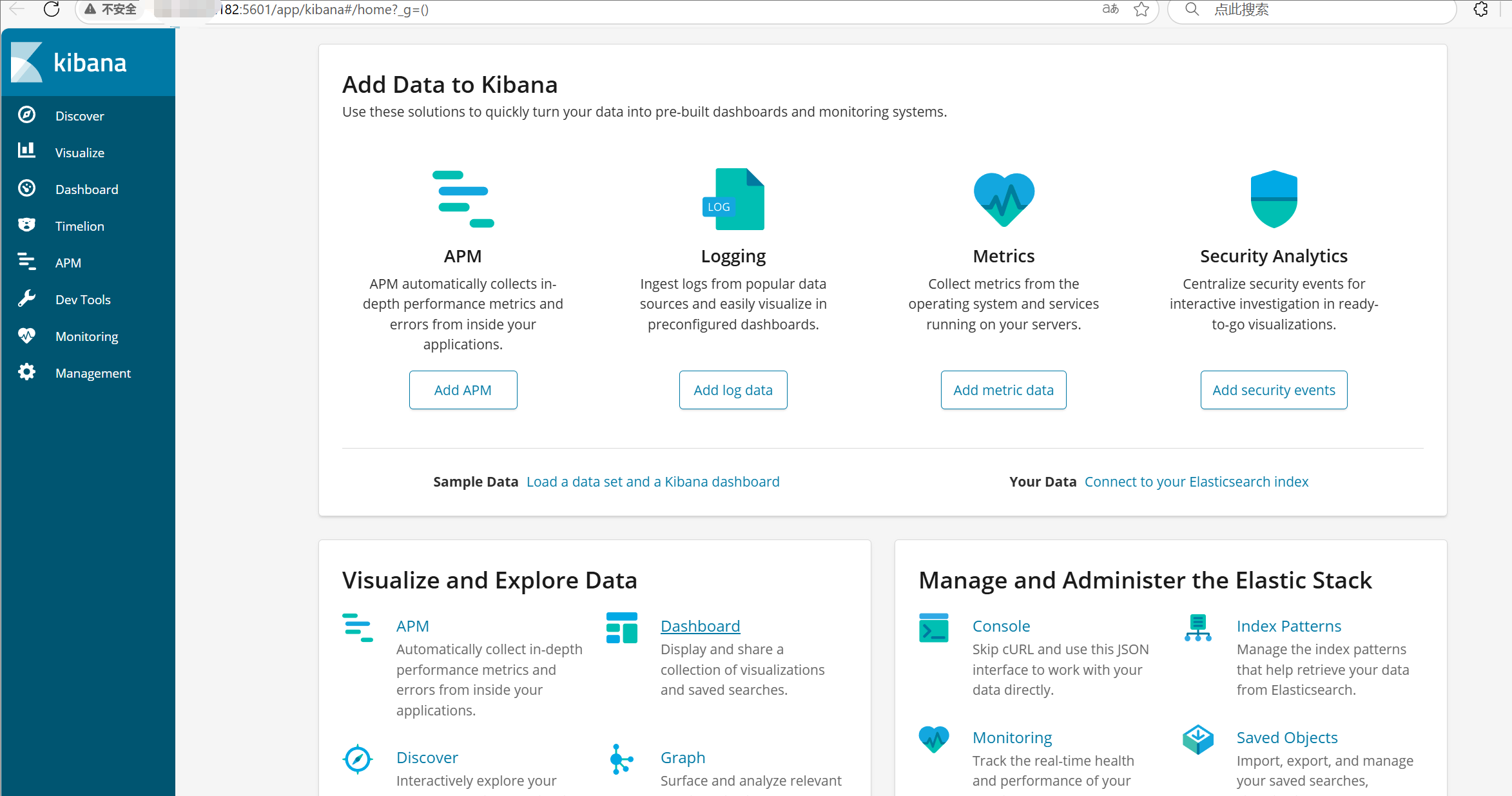
Task: Open the Saved Objects link
Action: coord(1287,737)
